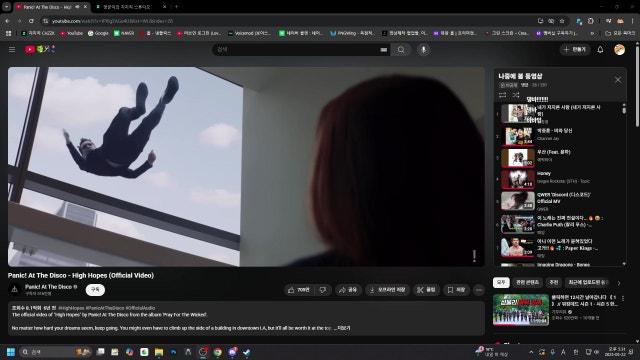640x360 pixels.
Task: Like the video with thumbs-up button
Action: point(299,290)
